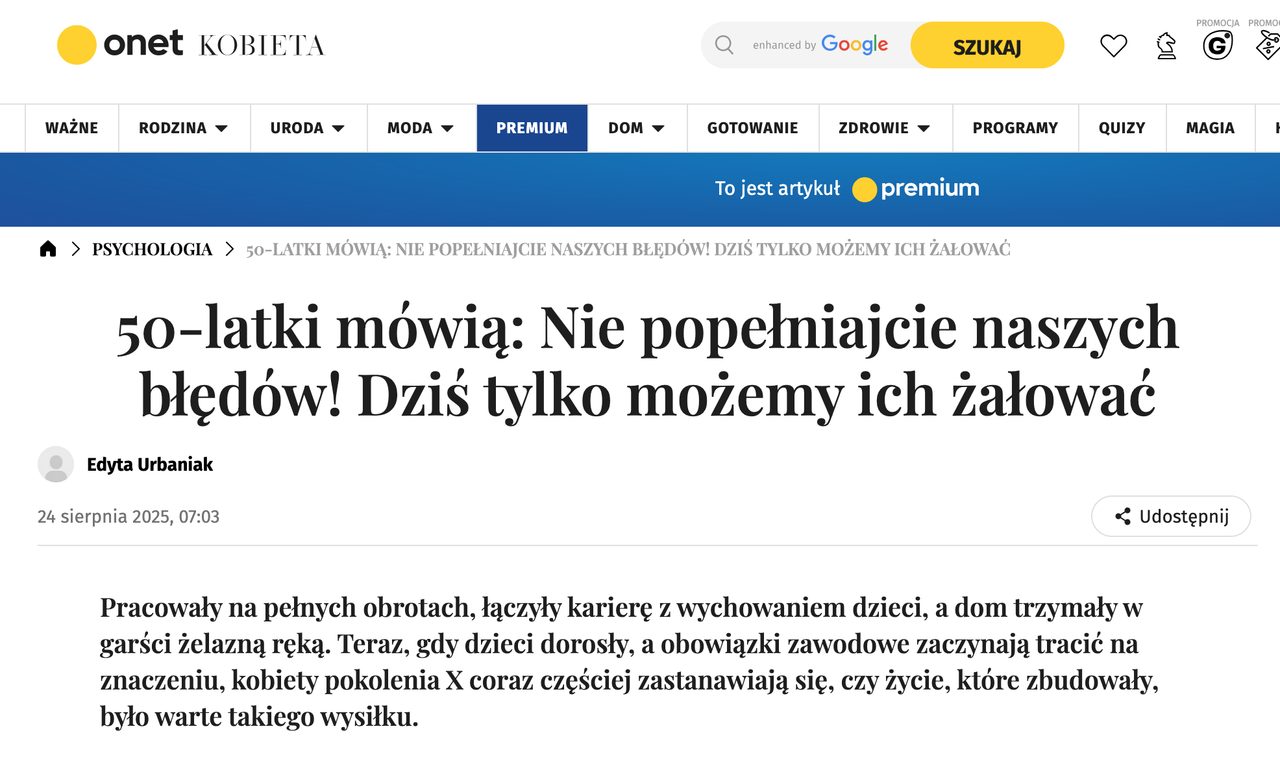Click the author avatar icon
The image size is (1280, 765).
[56, 464]
